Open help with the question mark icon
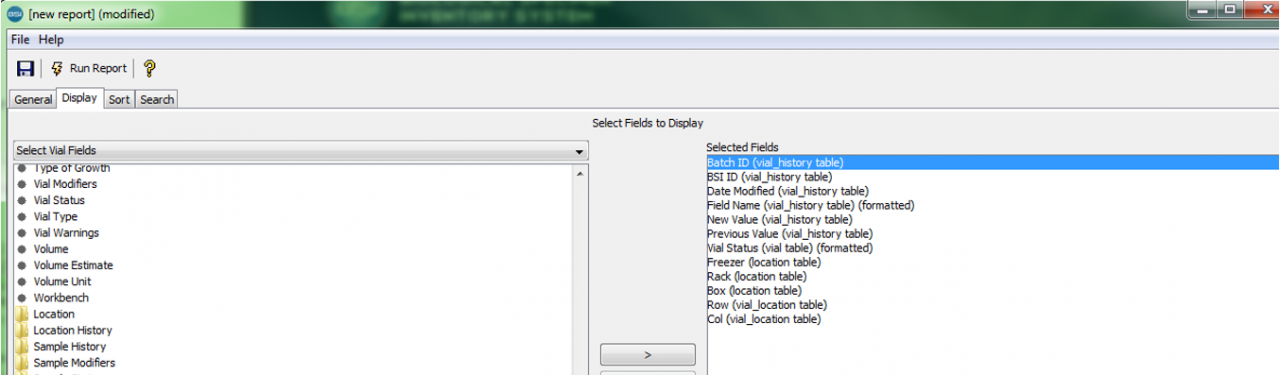 [x=150, y=69]
